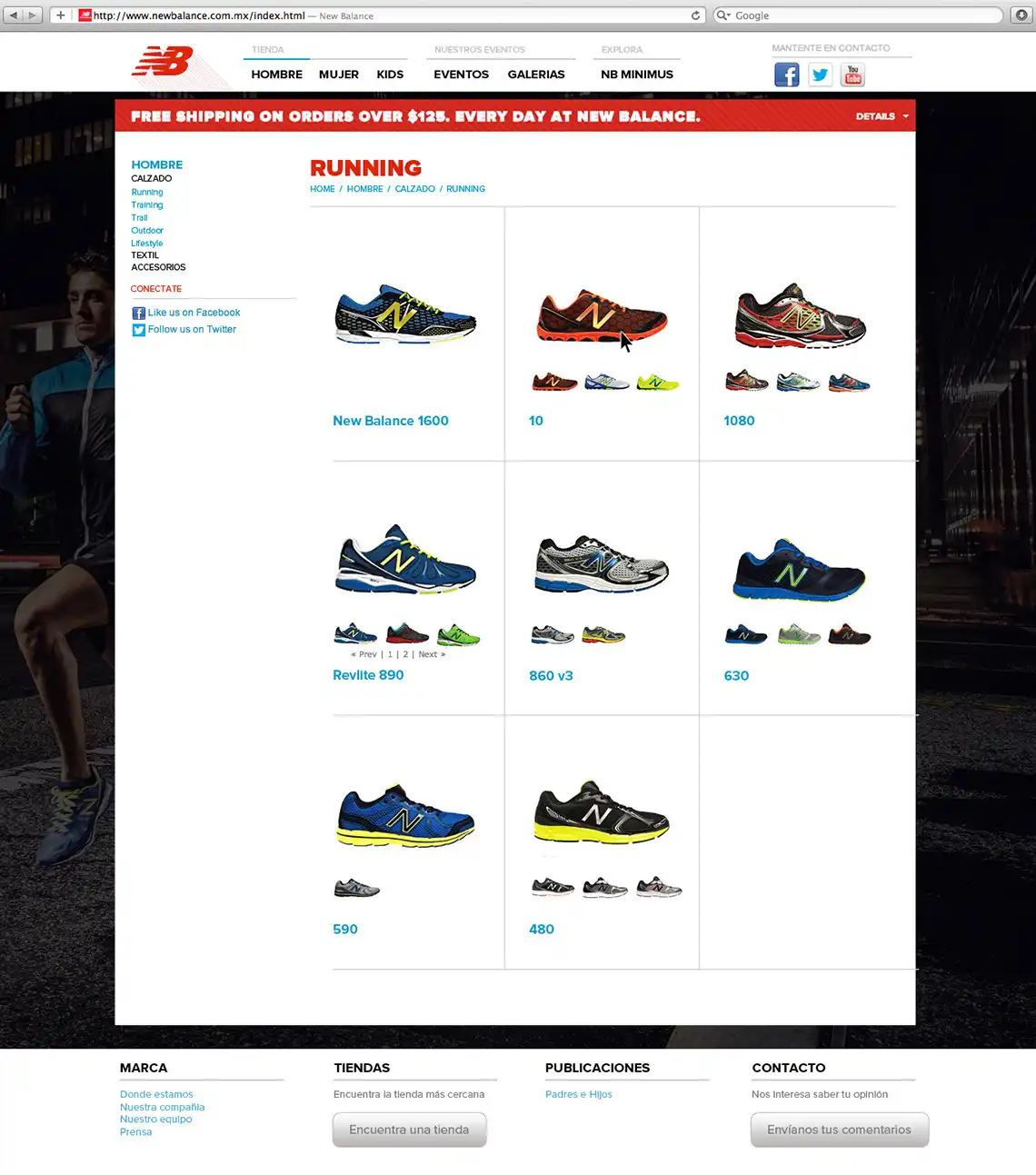Pick the yellow color variant of 860 v3
Screen dimensions: 1036x1175
[603, 634]
